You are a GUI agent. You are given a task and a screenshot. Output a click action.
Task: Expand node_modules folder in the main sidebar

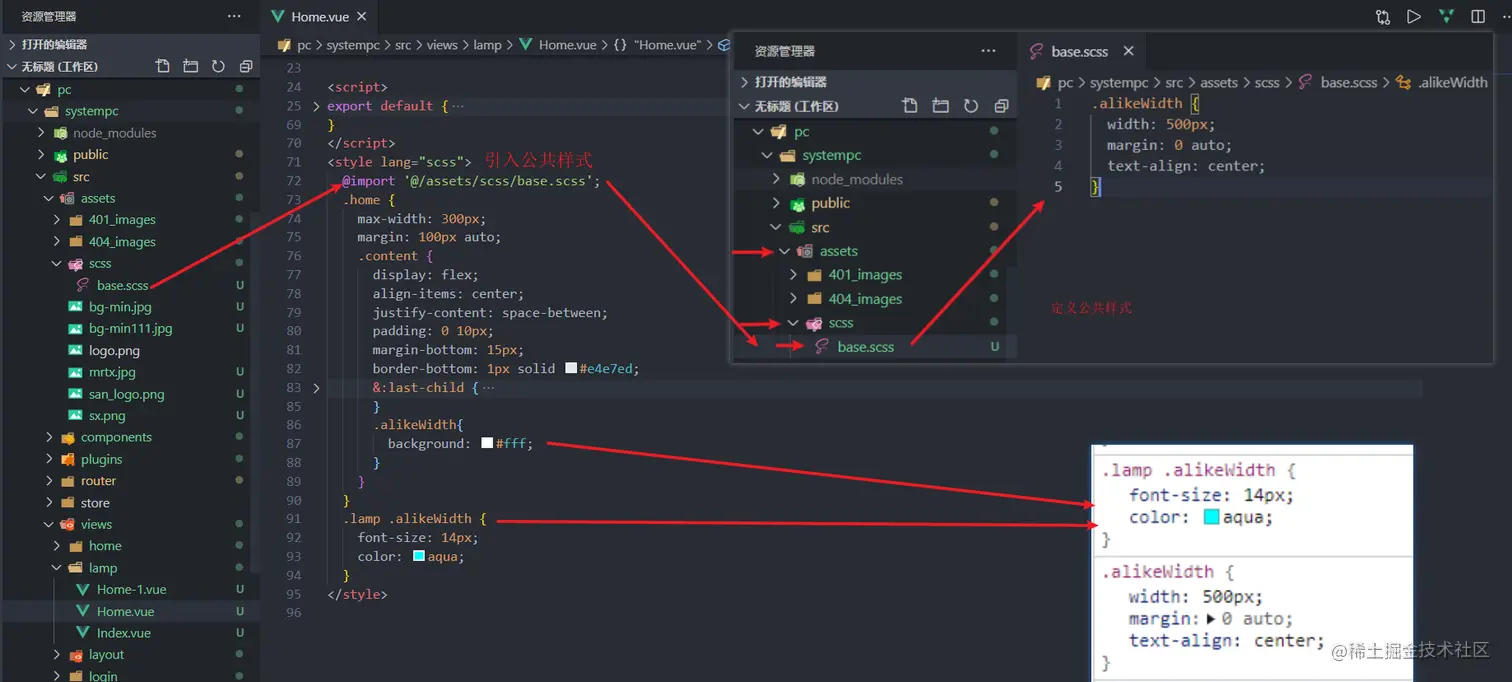pyautogui.click(x=41, y=133)
